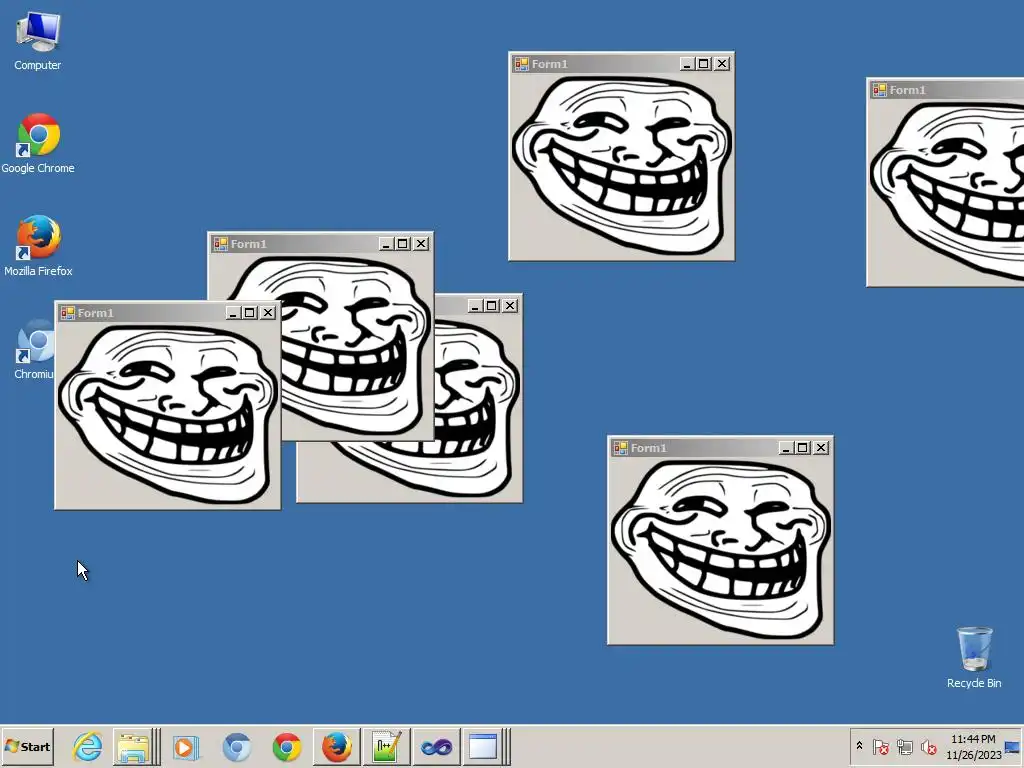Click the system icon of the partly covered Form1
The height and width of the screenshot is (768, 1024).
click(220, 244)
